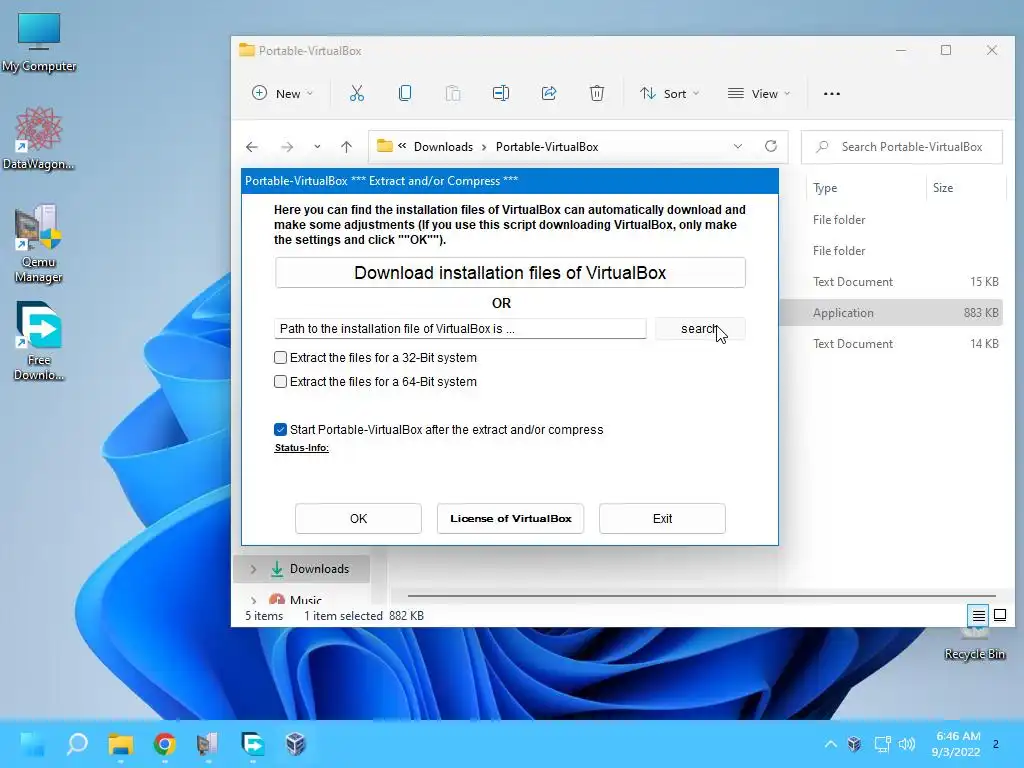The image size is (1024, 768).
Task: Click Download installation files of VirtualBox button
Action: [x=510, y=272]
